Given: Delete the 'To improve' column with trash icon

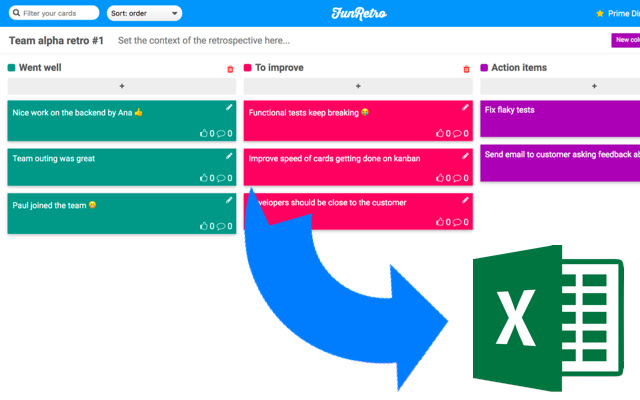Looking at the screenshot, I should (466, 69).
